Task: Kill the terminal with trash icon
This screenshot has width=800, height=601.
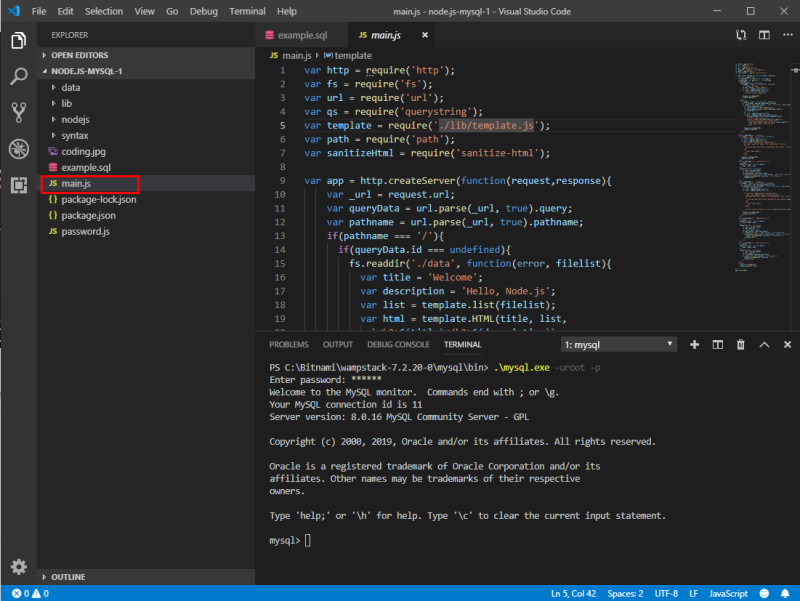Action: pyautogui.click(x=740, y=345)
